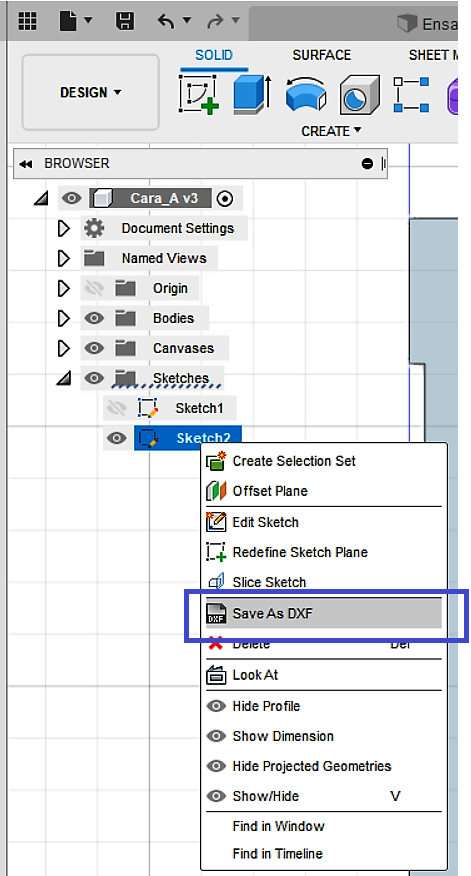Select Named Views in the browser
Screen dimensions: 471x876
[164, 258]
